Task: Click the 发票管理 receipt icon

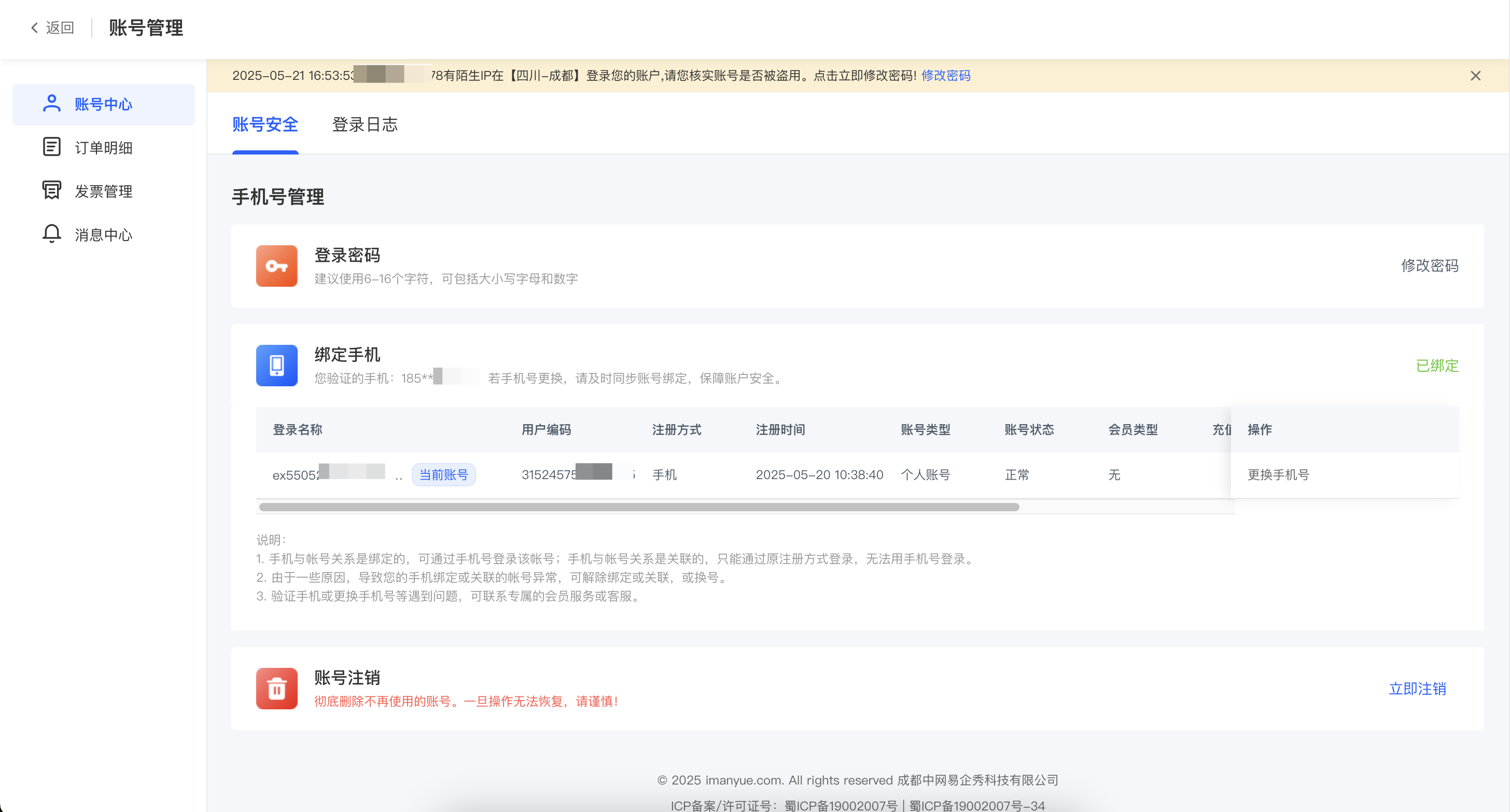Action: point(51,190)
